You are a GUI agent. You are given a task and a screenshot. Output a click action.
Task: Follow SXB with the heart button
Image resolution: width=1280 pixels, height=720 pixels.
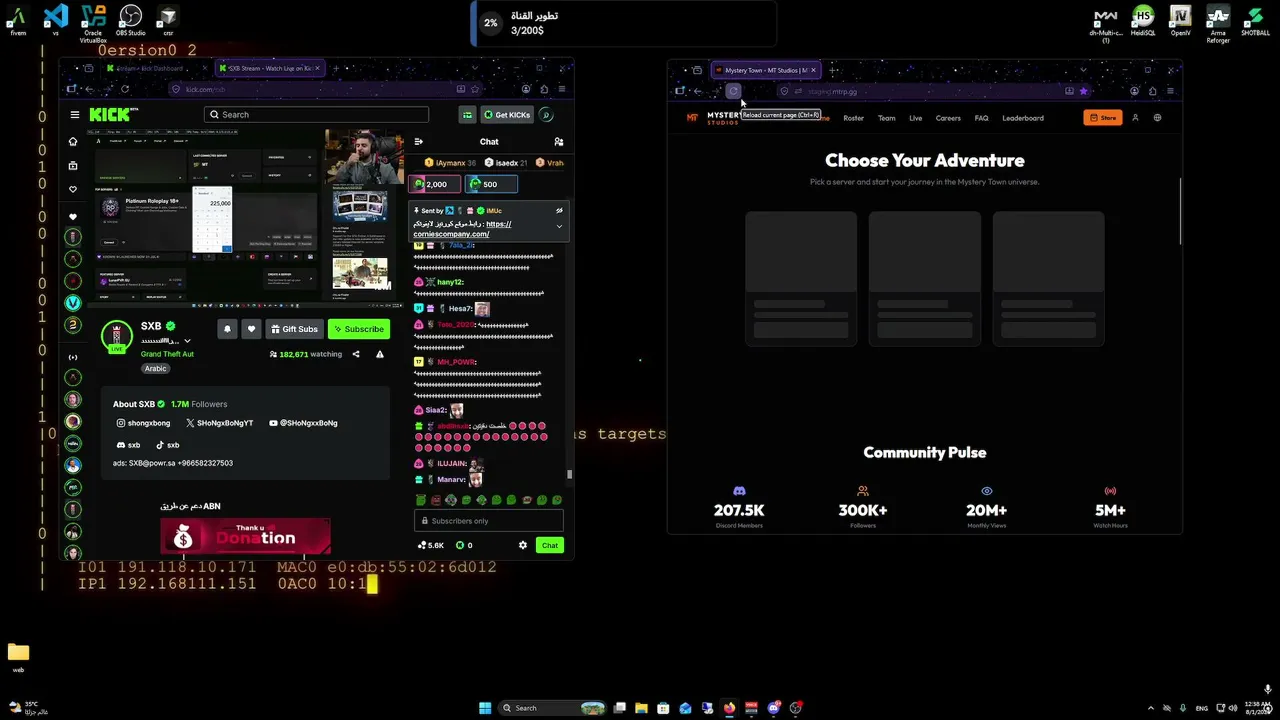[x=251, y=329]
